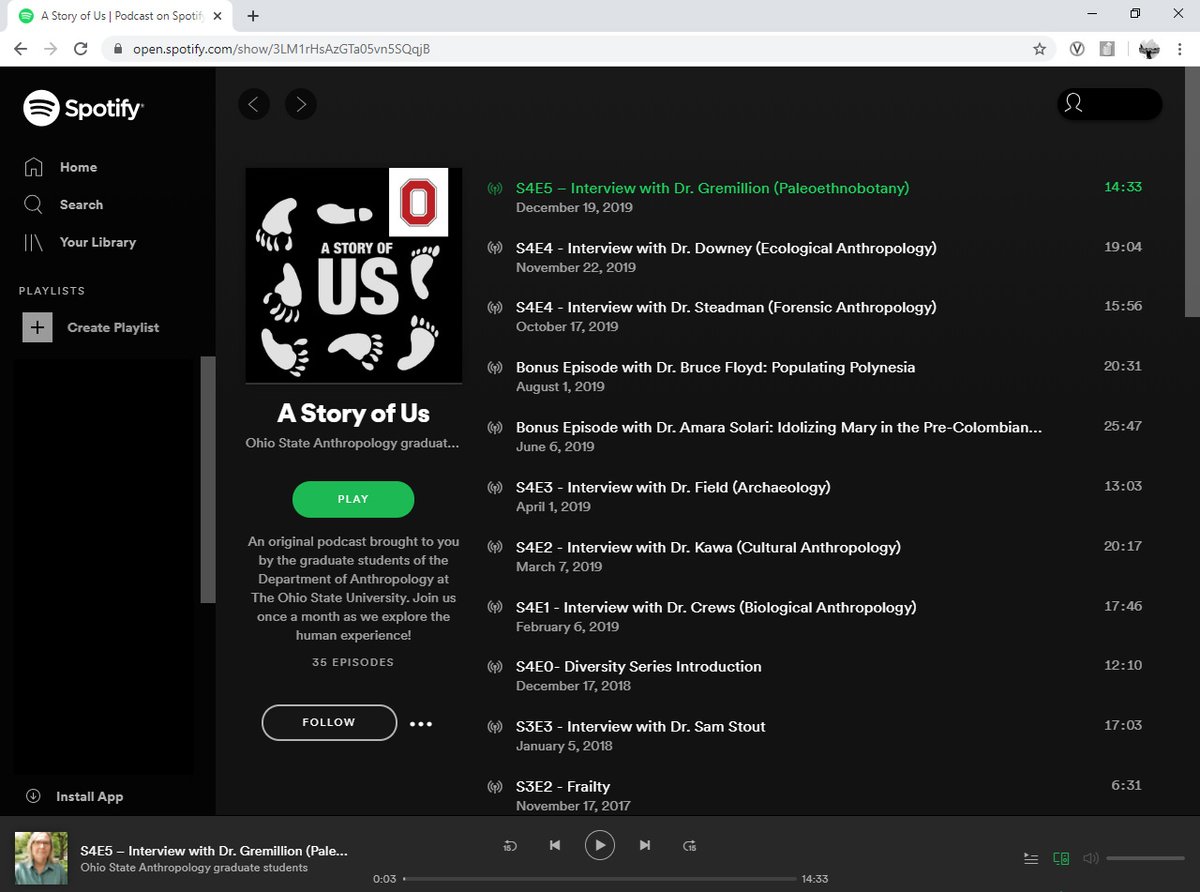
Task: Select S3E3 Interview with Dr. Sam Stout
Action: [x=641, y=726]
